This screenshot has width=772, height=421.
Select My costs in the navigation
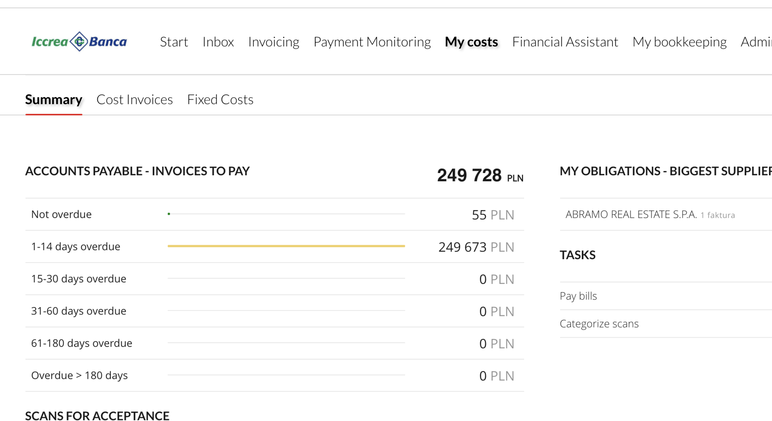471,42
